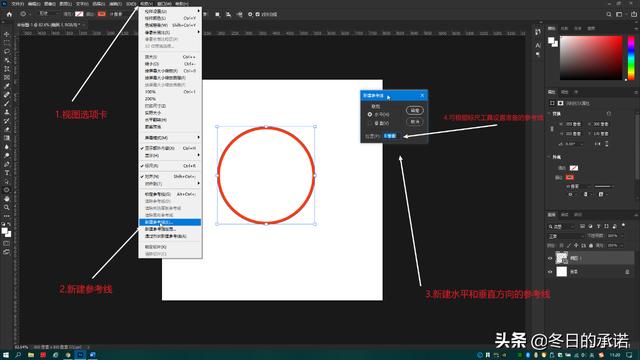
Task: Select the Eyedropper tool
Action: pos(7,86)
